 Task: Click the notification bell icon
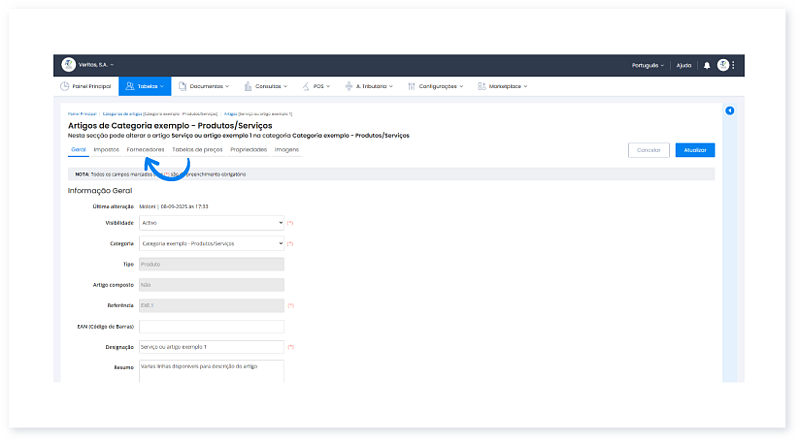click(x=707, y=65)
